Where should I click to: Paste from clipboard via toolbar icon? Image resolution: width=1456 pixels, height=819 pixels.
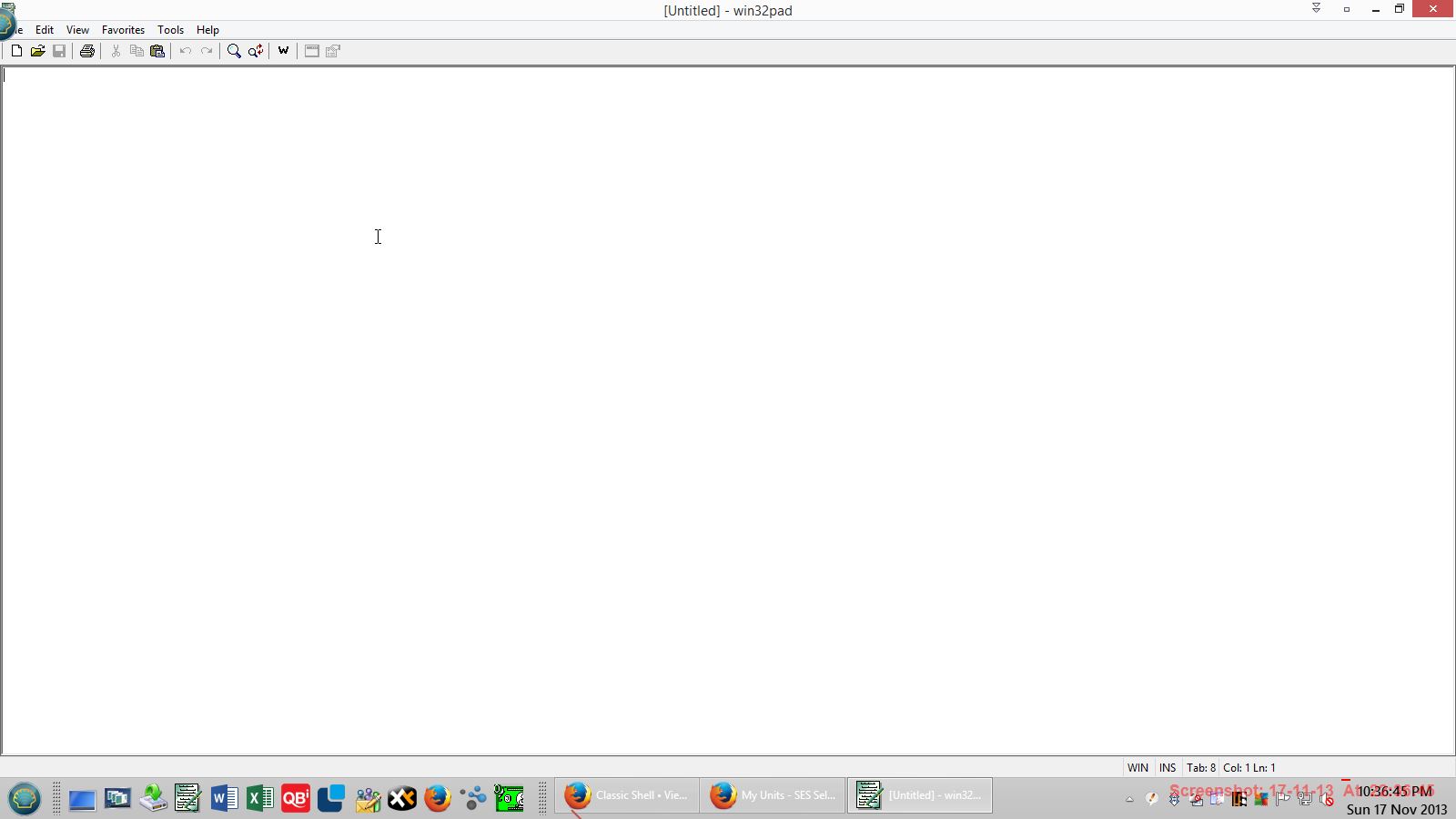[157, 51]
